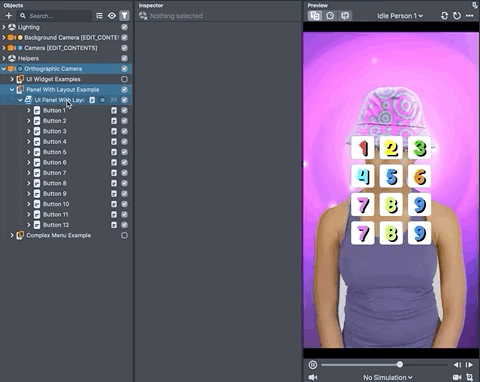Enable the Complex Menu Example checkbox
The image size is (480, 382).
click(x=124, y=235)
